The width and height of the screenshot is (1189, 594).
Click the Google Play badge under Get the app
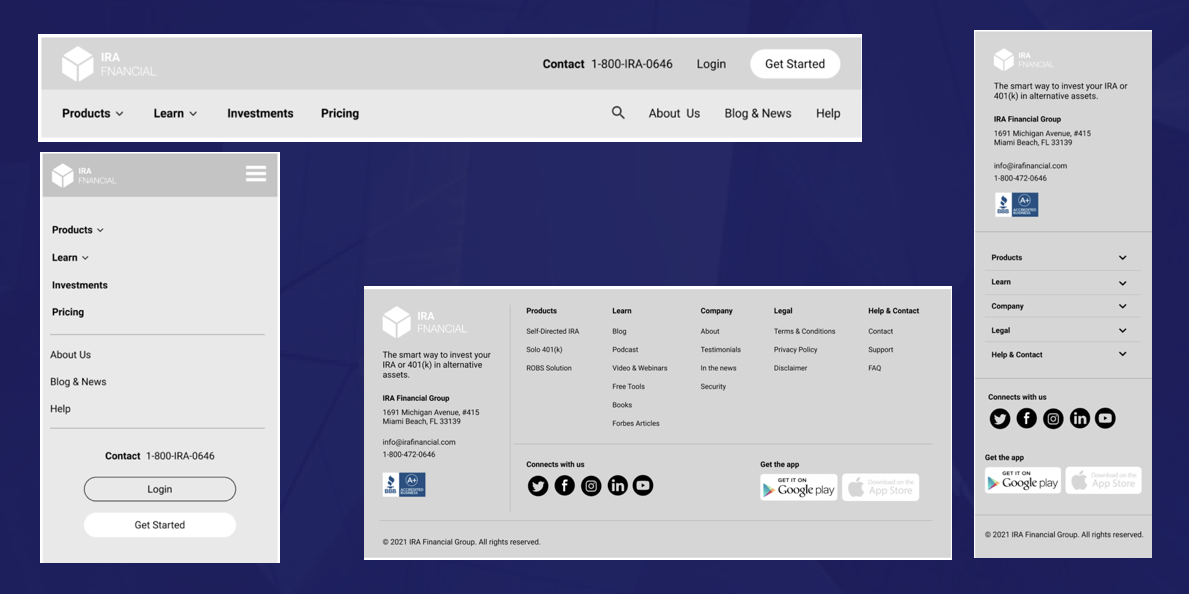click(x=798, y=487)
